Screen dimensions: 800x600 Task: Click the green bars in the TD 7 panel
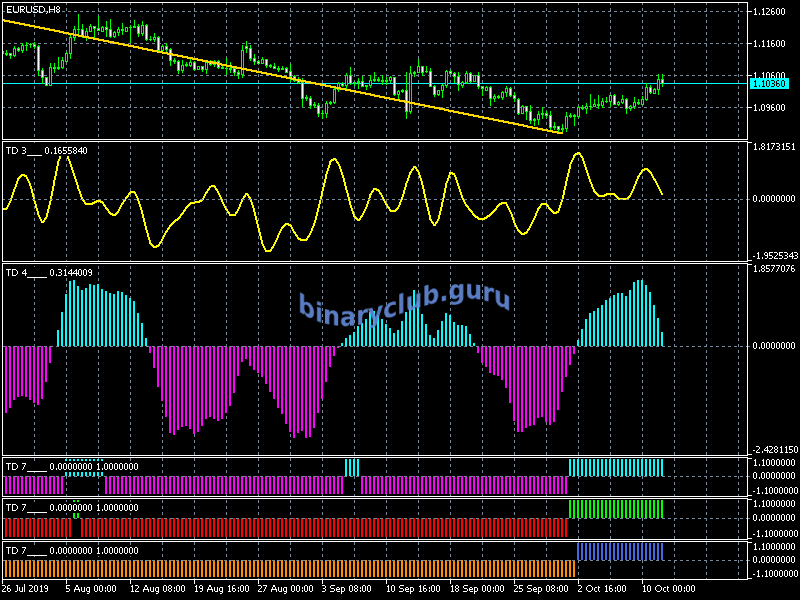tap(615, 509)
